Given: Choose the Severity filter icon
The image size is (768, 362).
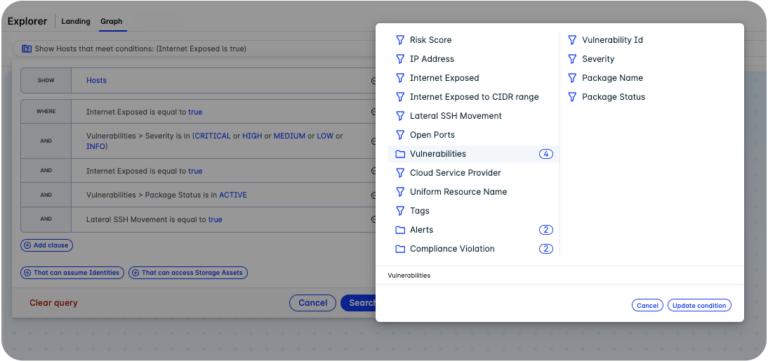Looking at the screenshot, I should pyautogui.click(x=572, y=59).
